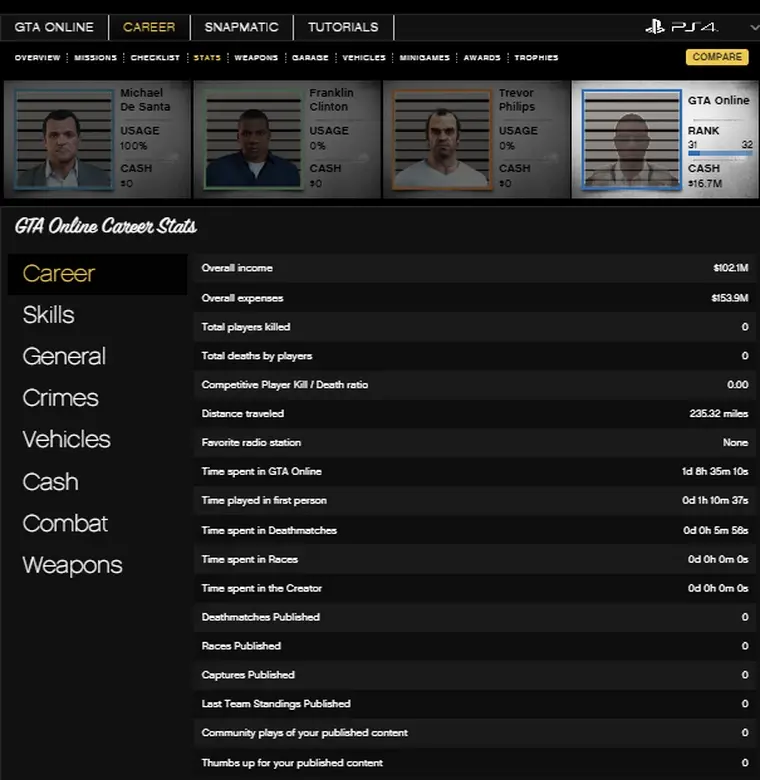Viewport: 760px width, 780px height.
Task: Show the Cash stats category
Action: 50,482
